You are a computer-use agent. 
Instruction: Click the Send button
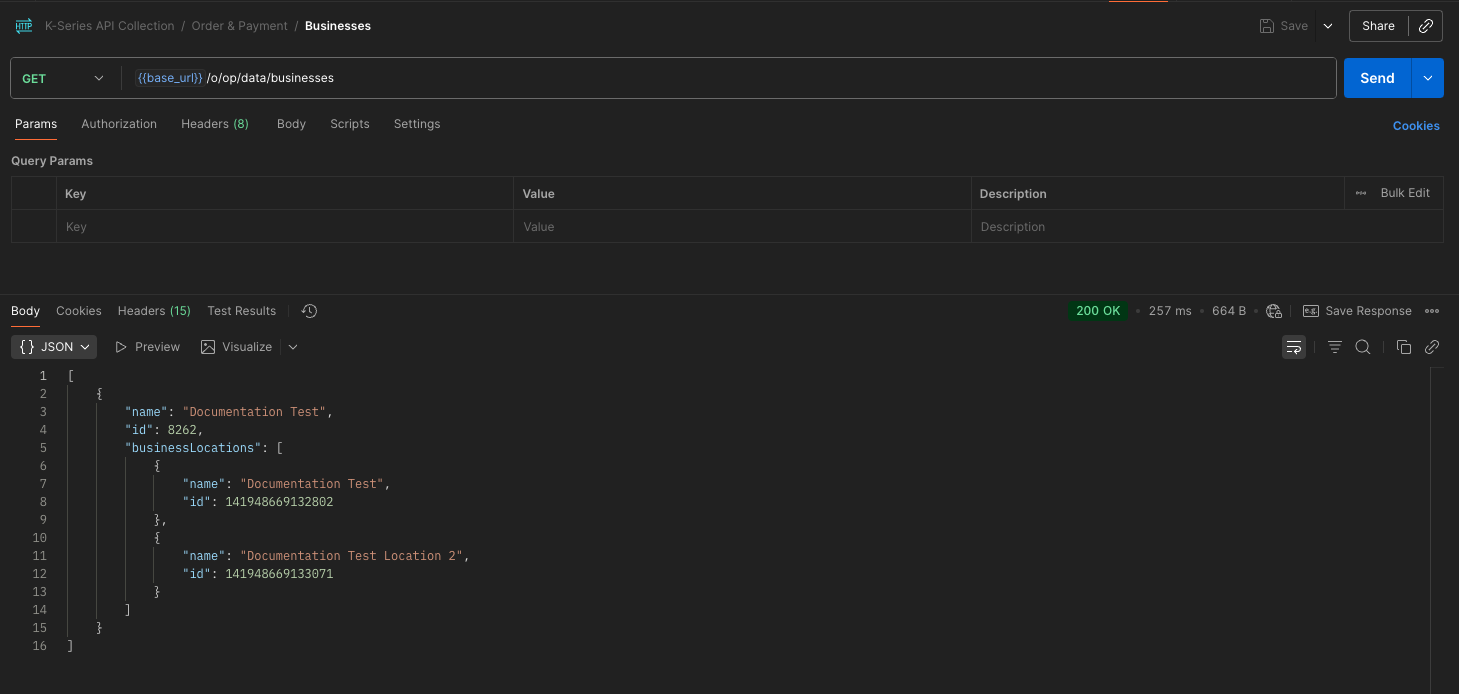[1376, 77]
